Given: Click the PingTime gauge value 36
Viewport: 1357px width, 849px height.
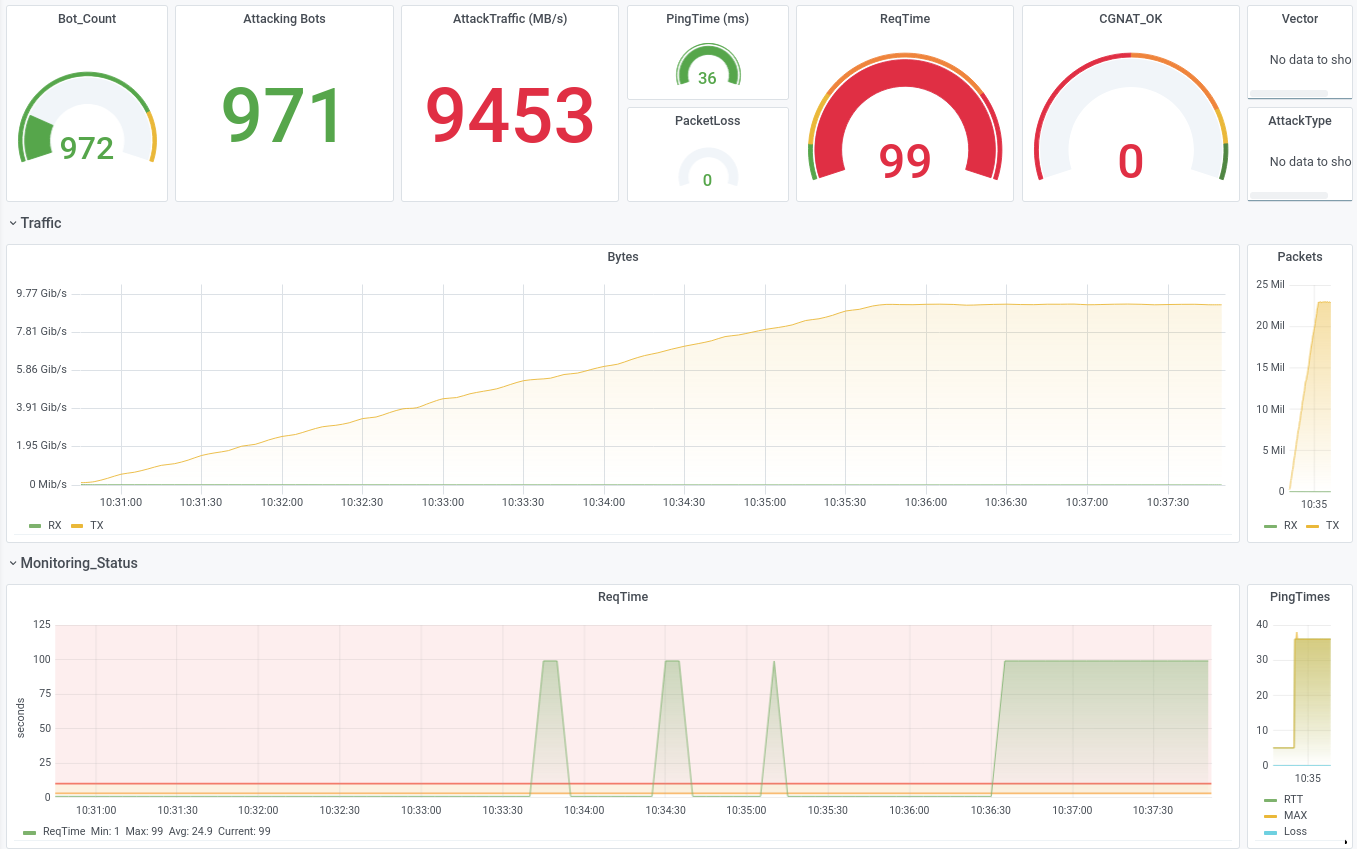Looking at the screenshot, I should 707,78.
